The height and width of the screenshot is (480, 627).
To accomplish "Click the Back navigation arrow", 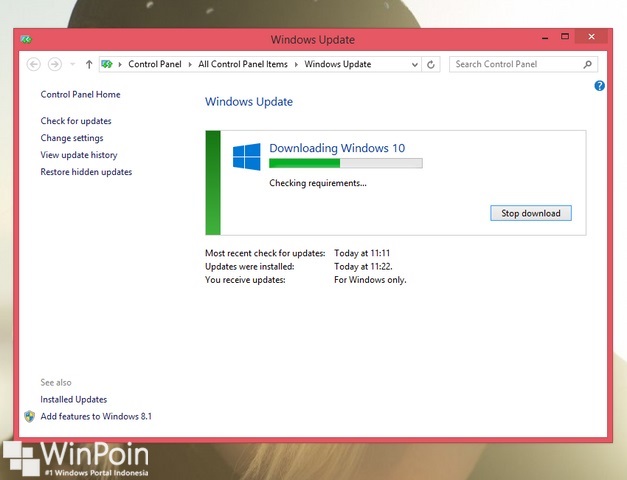I will click(34, 64).
